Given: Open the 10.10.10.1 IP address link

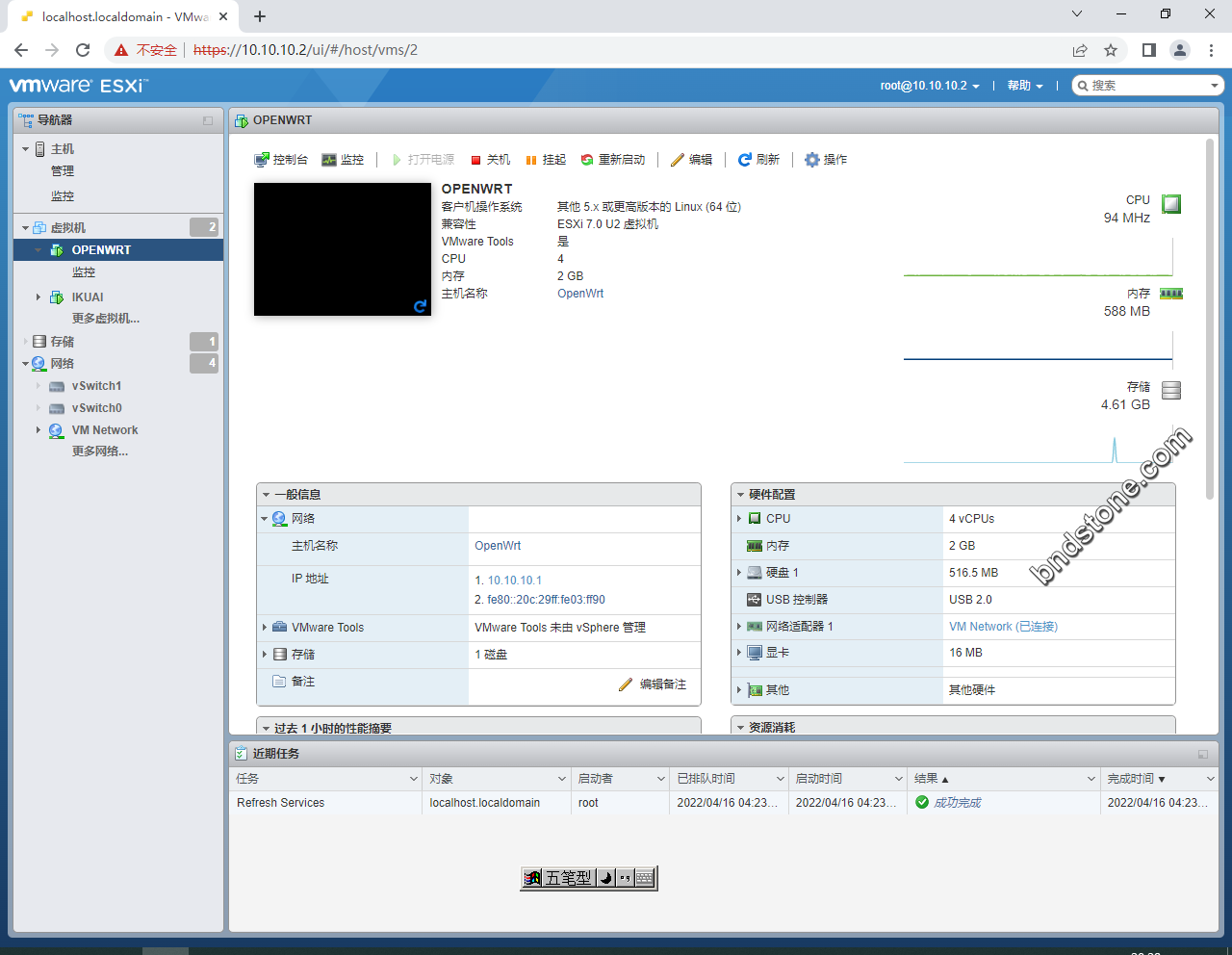Looking at the screenshot, I should pos(514,581).
